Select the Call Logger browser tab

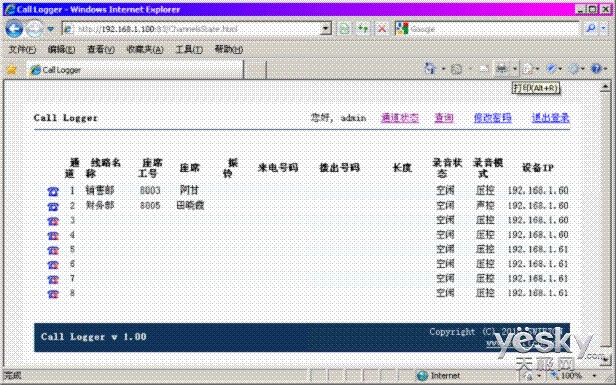click(x=136, y=70)
